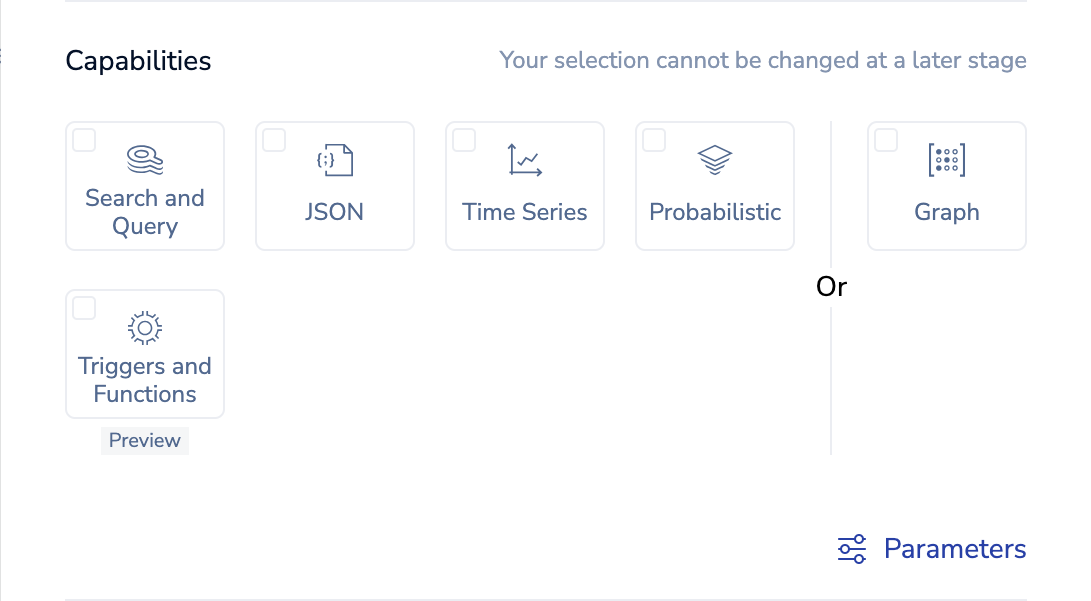Click the JSON document icon
1091x601 pixels.
335,160
